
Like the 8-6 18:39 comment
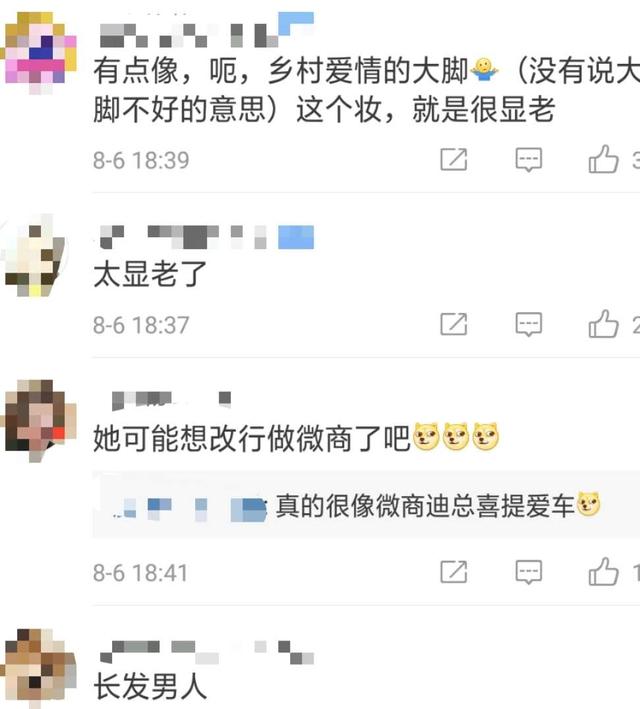(x=603, y=159)
